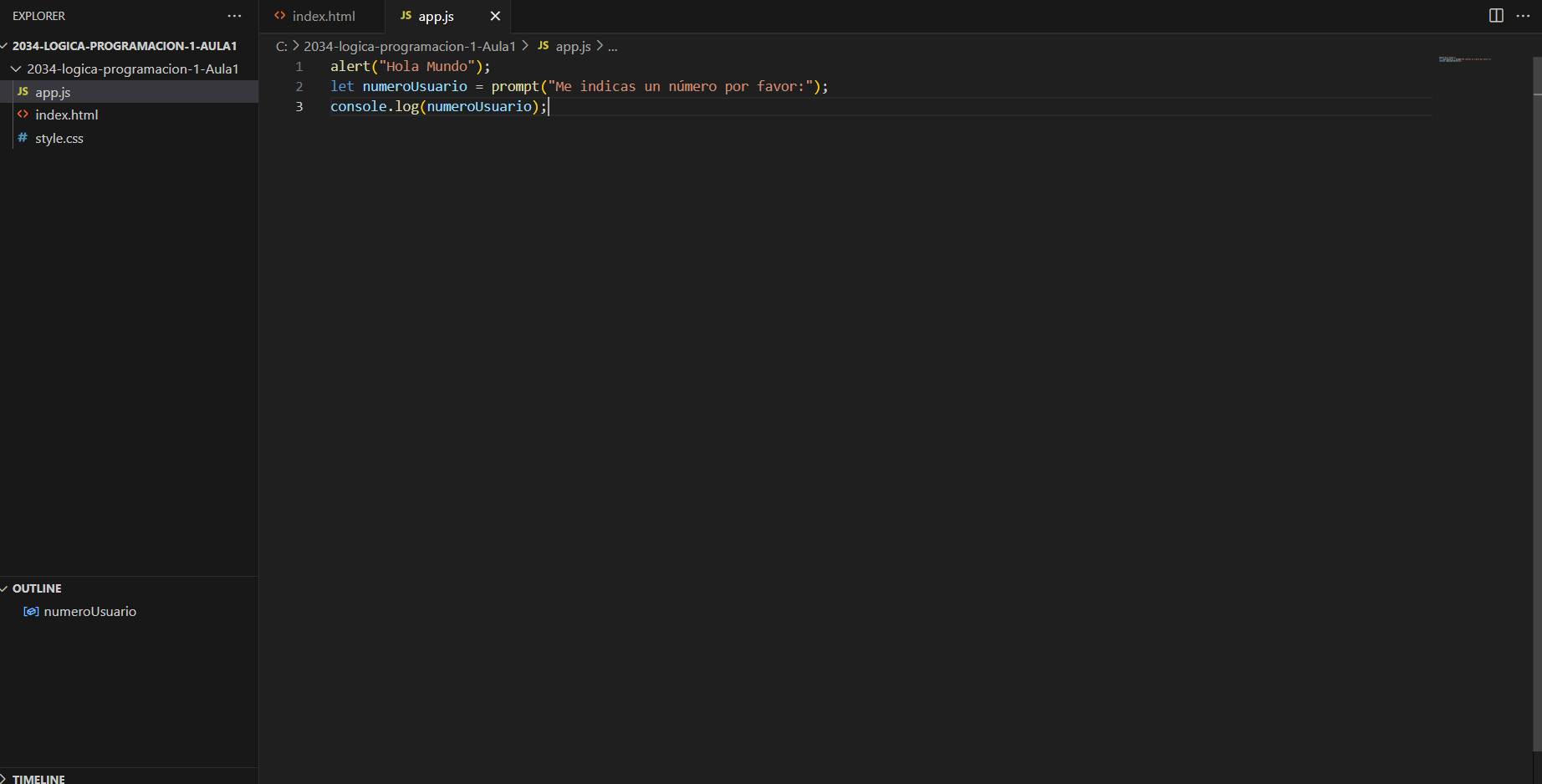The image size is (1542, 784).
Task: Open the Explorer views and more actions menu
Action: coord(234,16)
